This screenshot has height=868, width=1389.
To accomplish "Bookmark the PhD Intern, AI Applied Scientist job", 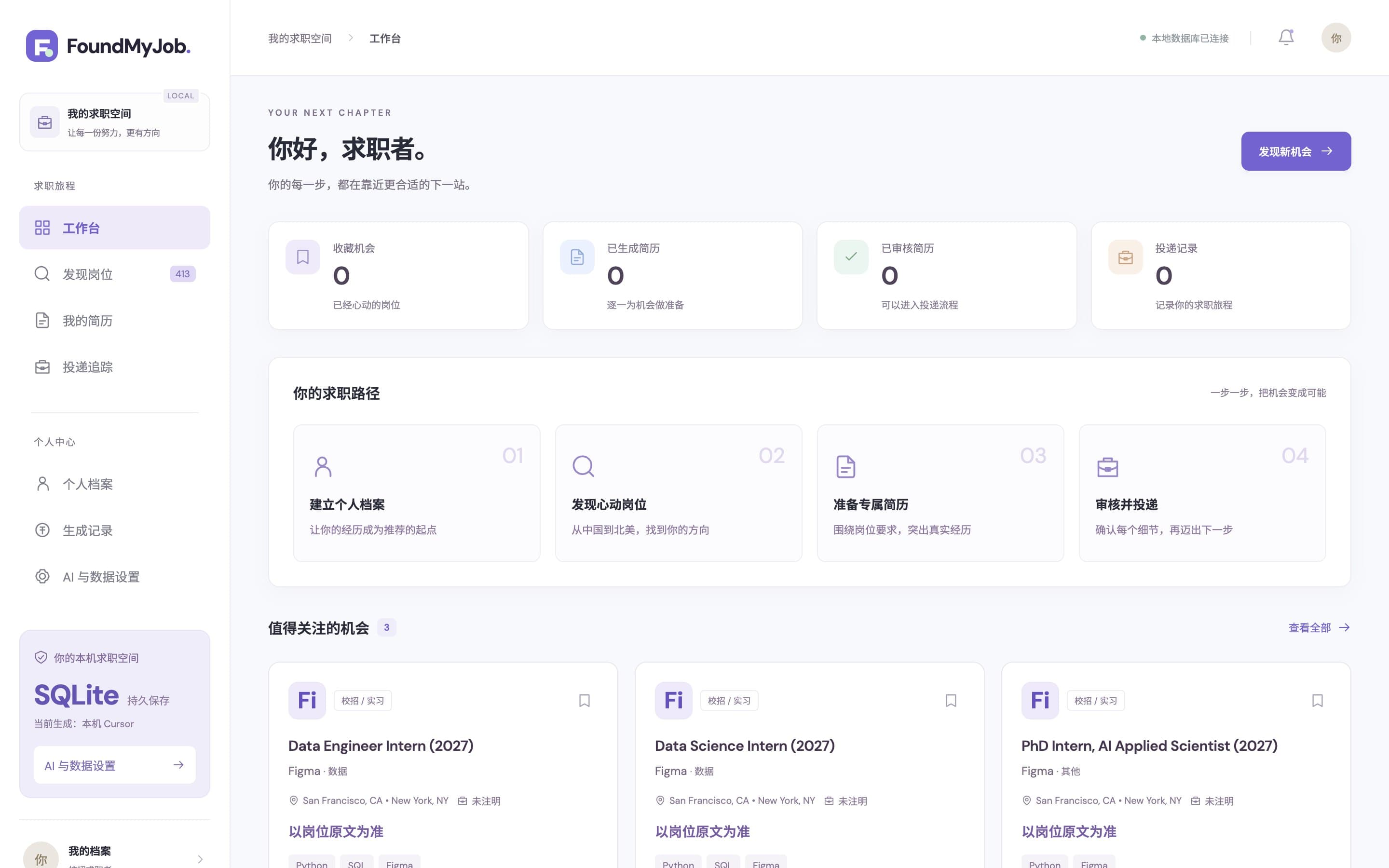I will point(1317,700).
